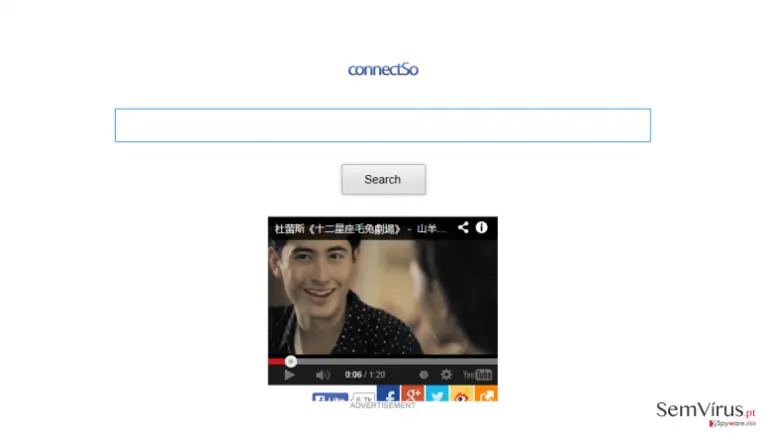Share on Weibo icon
This screenshot has width=768, height=435.
(461, 393)
